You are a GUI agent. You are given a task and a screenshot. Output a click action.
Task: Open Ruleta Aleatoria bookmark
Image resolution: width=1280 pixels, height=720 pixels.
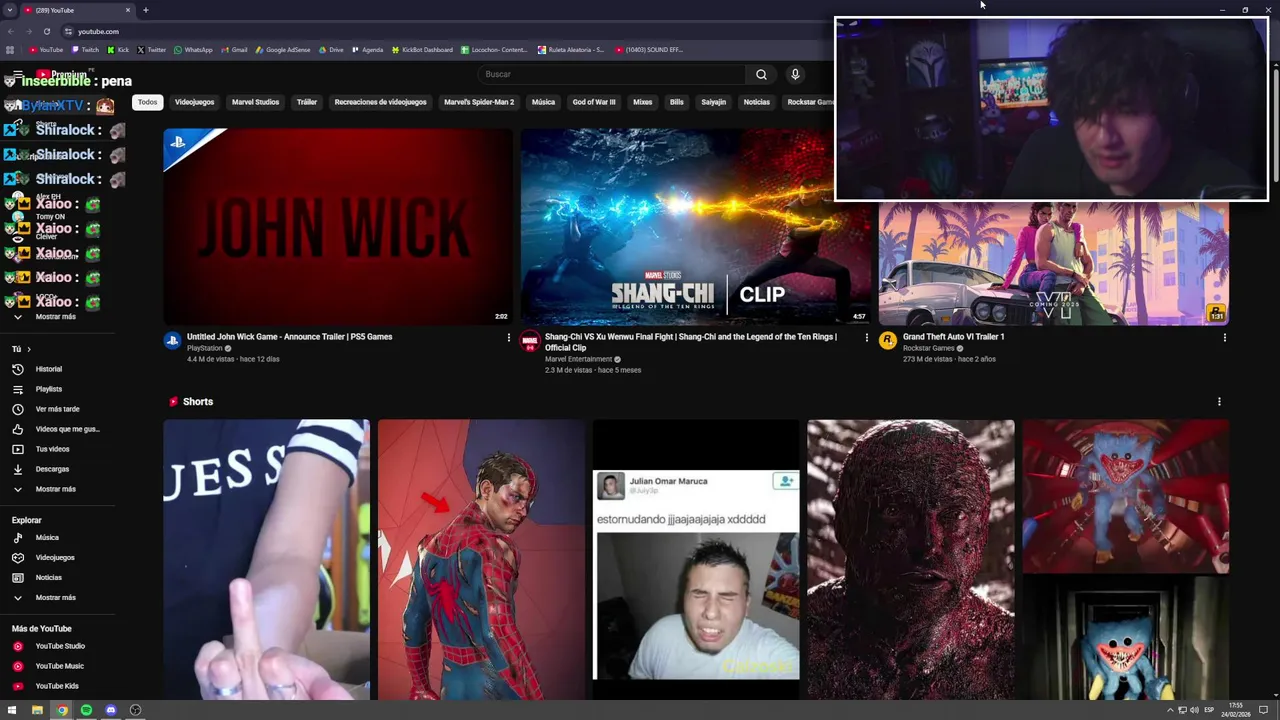click(x=571, y=49)
